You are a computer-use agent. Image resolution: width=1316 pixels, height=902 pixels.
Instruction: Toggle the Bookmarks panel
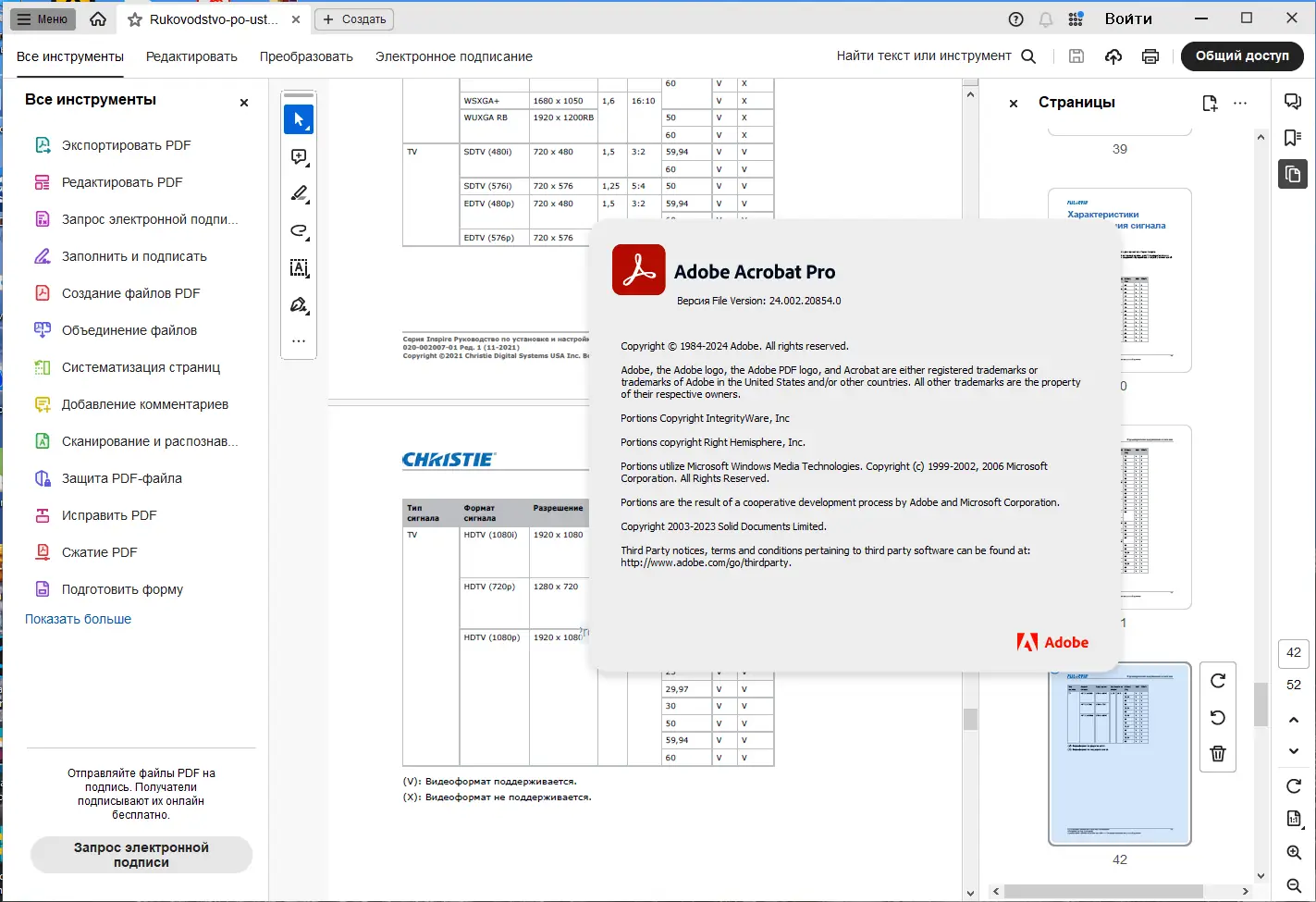tap(1292, 137)
